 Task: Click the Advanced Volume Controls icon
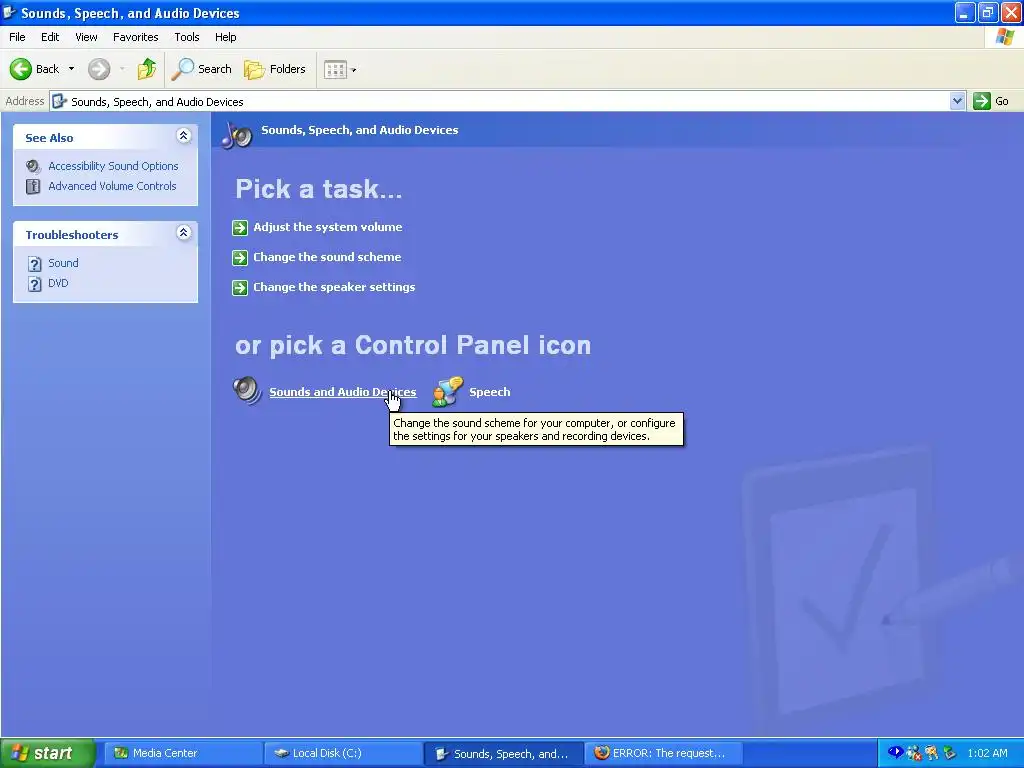coord(33,186)
